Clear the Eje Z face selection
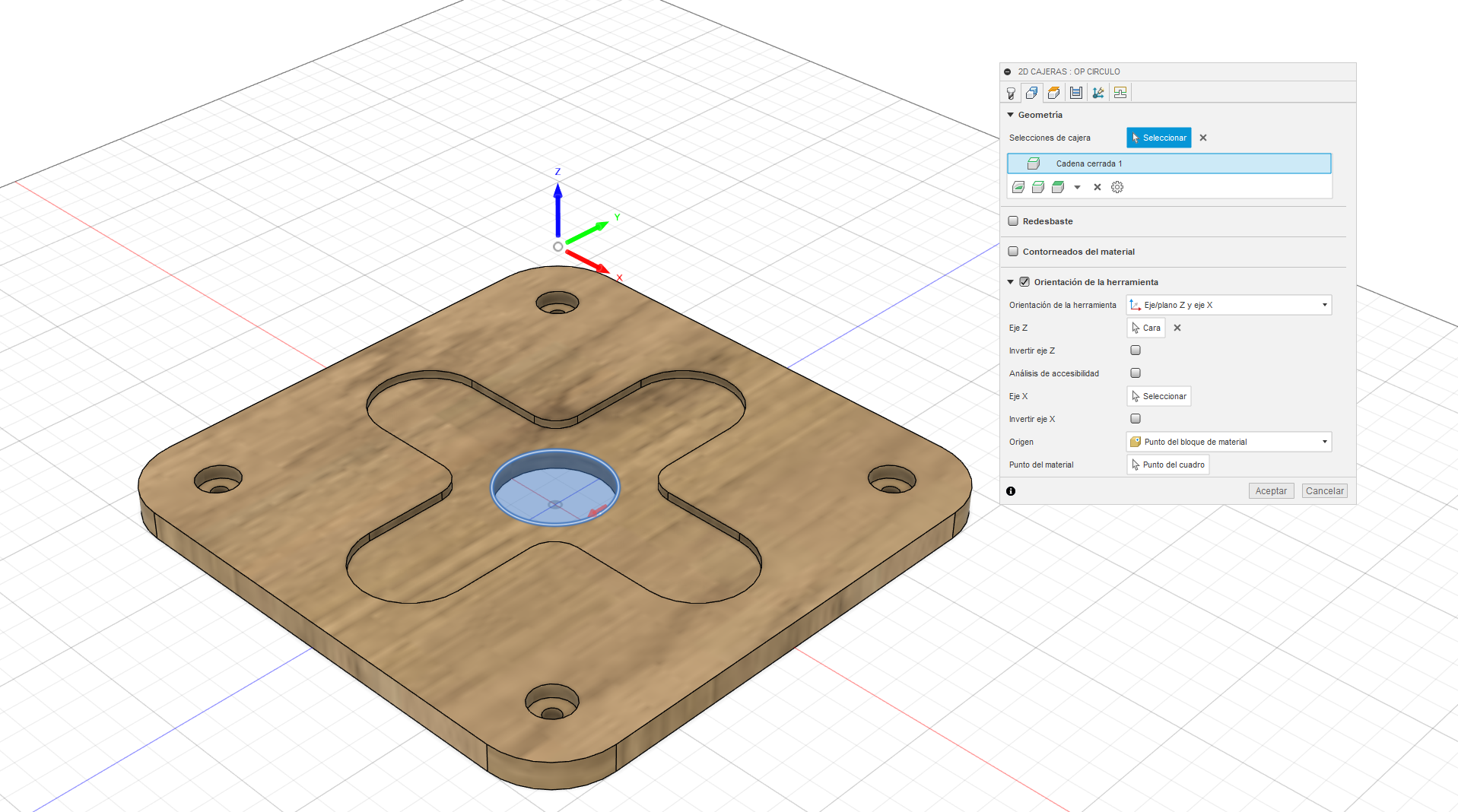The width and height of the screenshot is (1458, 812). coord(1177,328)
